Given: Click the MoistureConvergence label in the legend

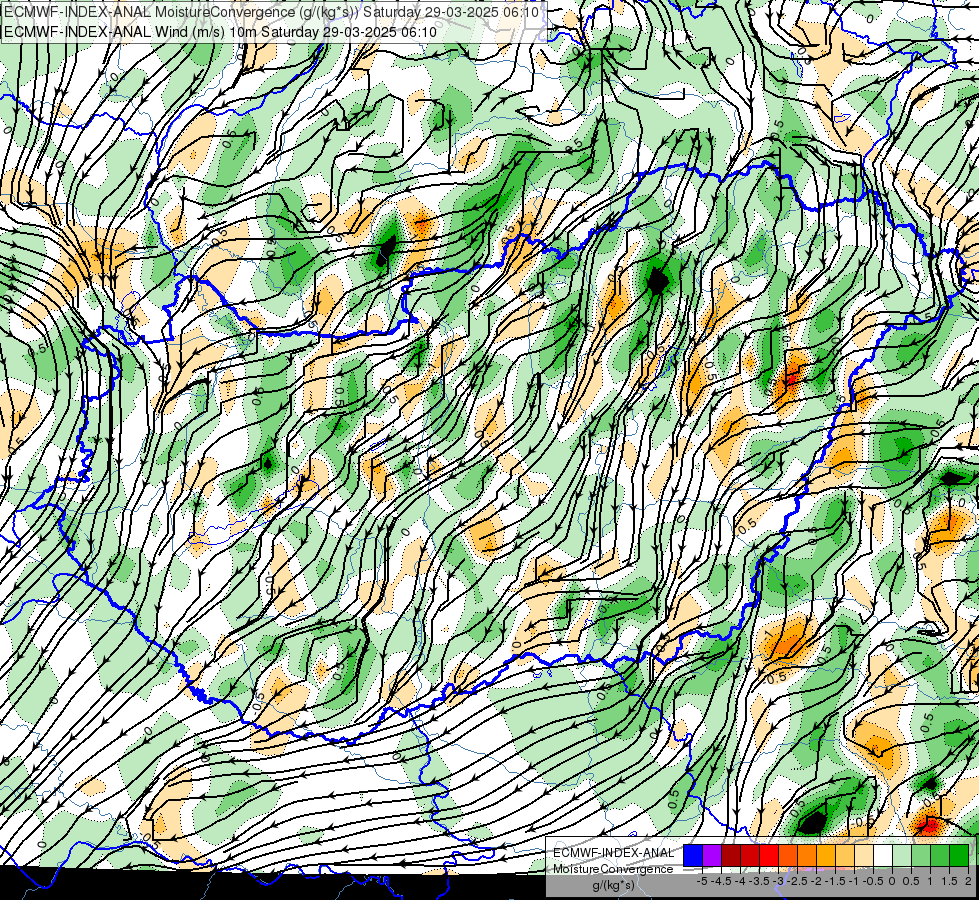Looking at the screenshot, I should [x=613, y=869].
